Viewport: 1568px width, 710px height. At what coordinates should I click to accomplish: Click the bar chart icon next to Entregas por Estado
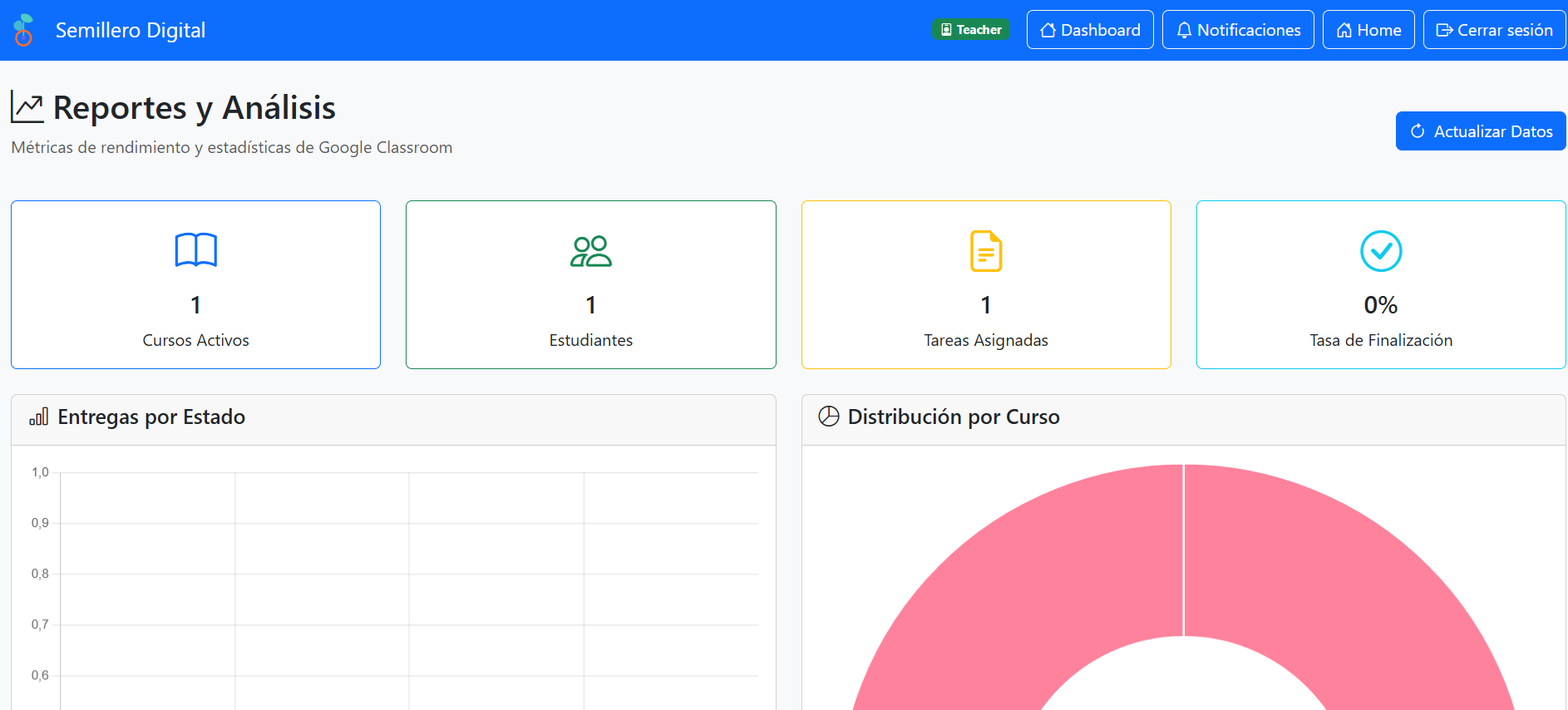coord(38,417)
